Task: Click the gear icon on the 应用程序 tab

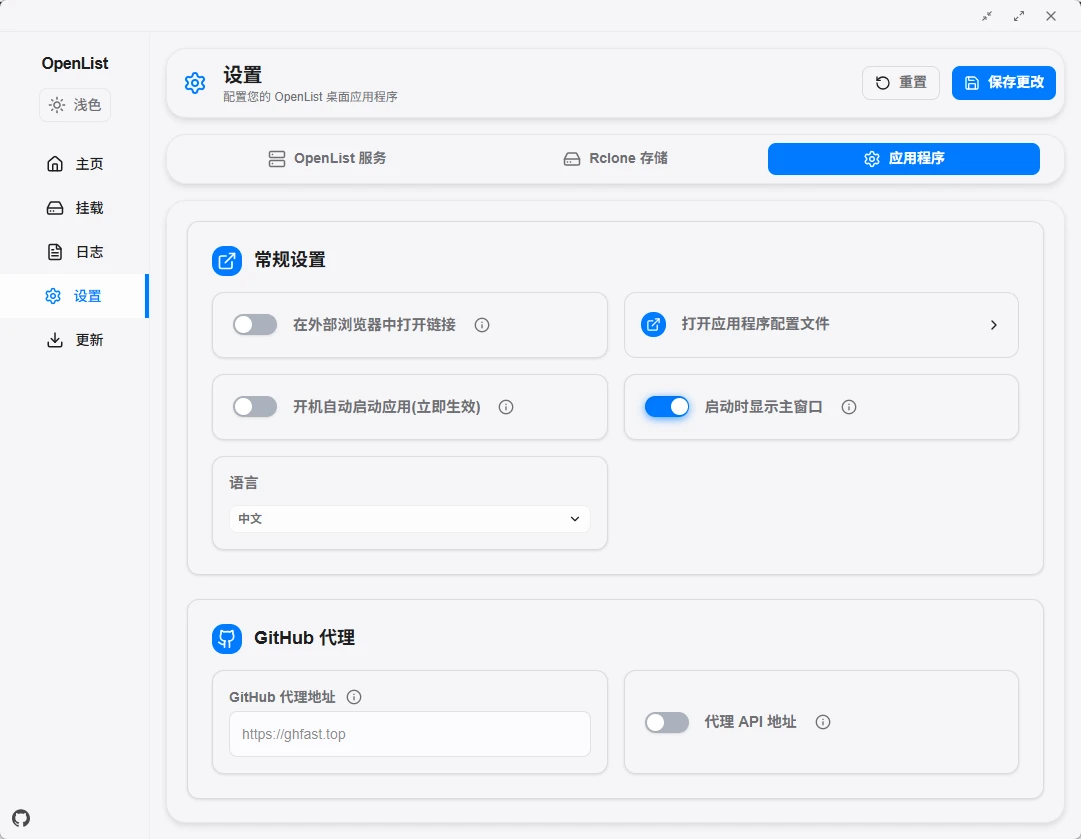Action: click(x=871, y=159)
